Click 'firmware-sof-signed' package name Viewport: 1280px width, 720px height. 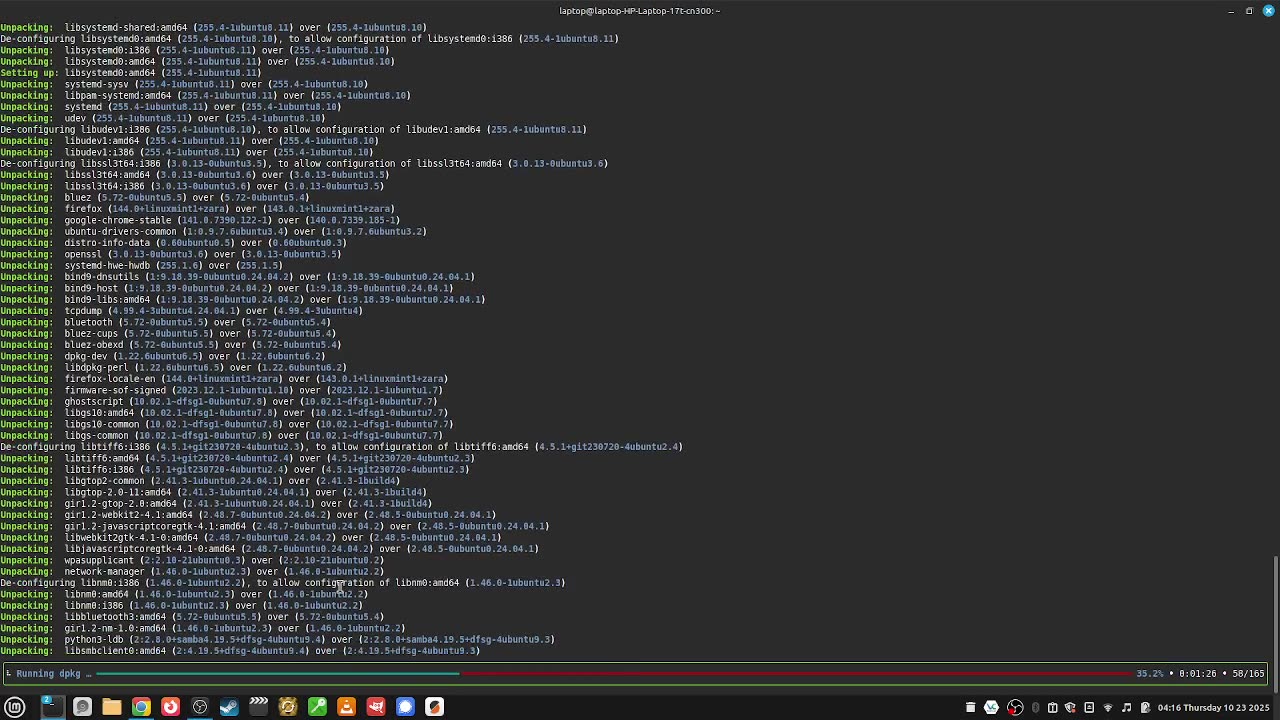[116, 390]
